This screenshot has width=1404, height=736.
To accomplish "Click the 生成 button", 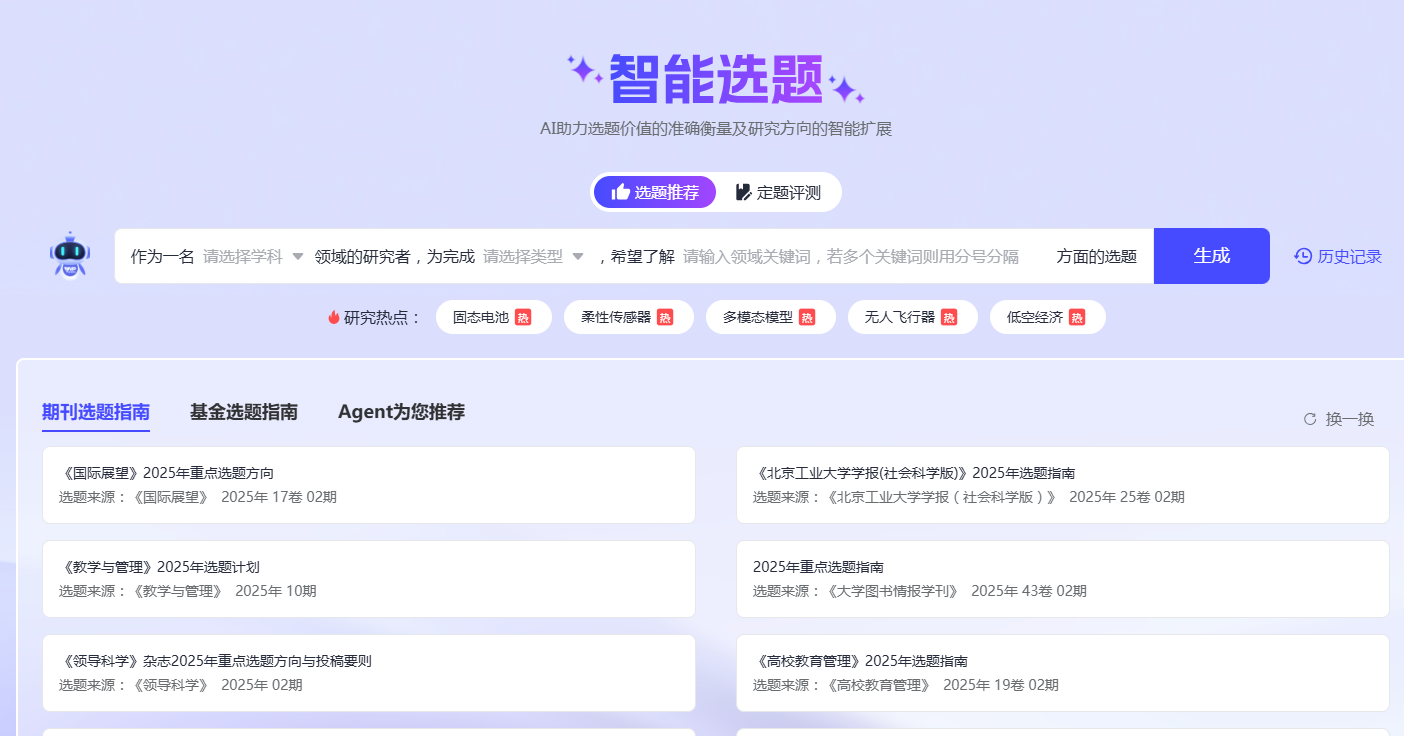I will pyautogui.click(x=1211, y=256).
